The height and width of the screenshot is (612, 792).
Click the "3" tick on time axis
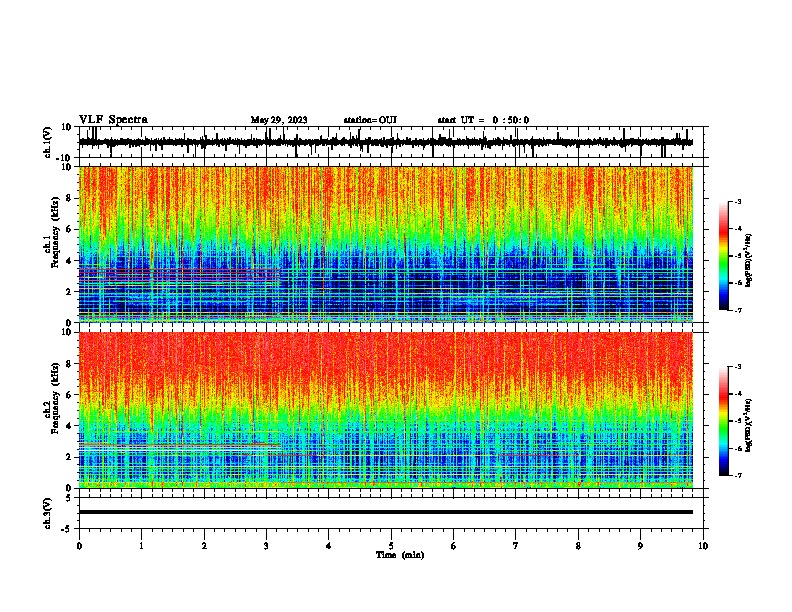(x=266, y=546)
